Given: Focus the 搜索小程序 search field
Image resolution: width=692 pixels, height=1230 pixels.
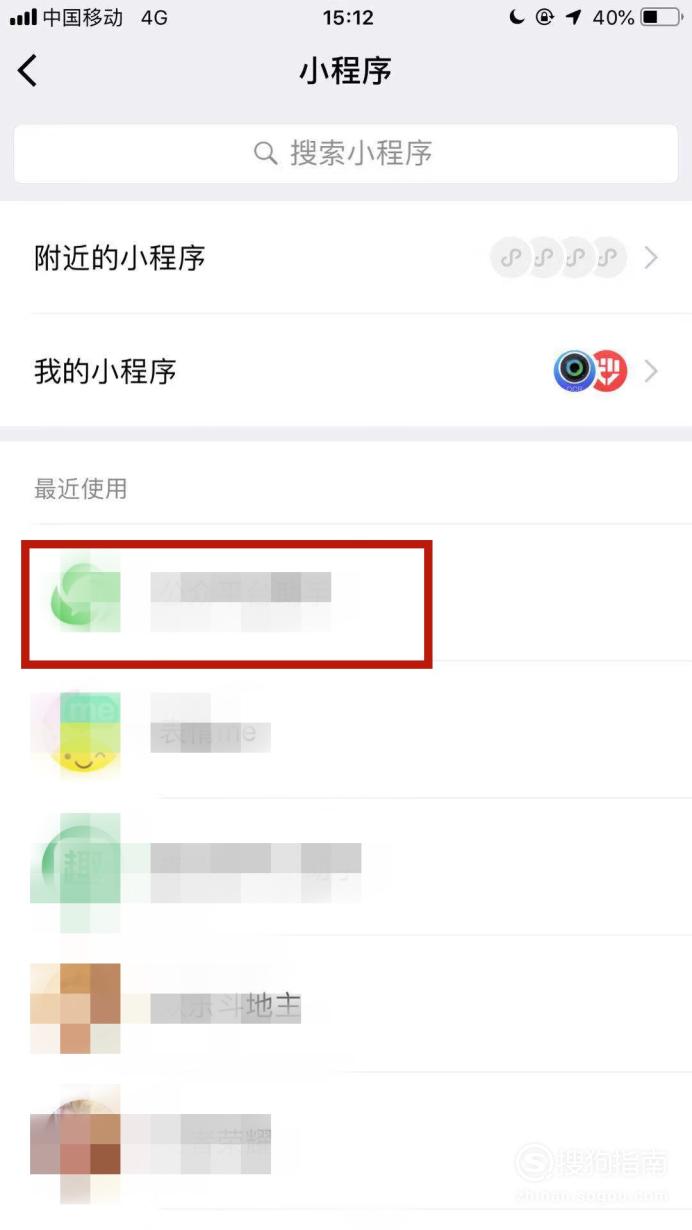Looking at the screenshot, I should pos(346,153).
